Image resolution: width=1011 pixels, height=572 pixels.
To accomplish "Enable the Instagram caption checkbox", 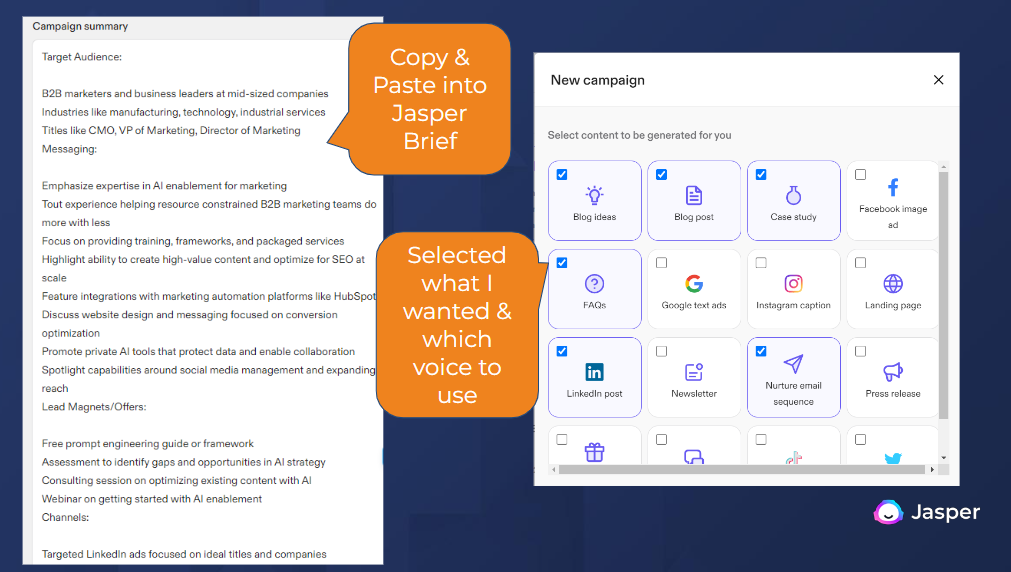I will pyautogui.click(x=761, y=263).
